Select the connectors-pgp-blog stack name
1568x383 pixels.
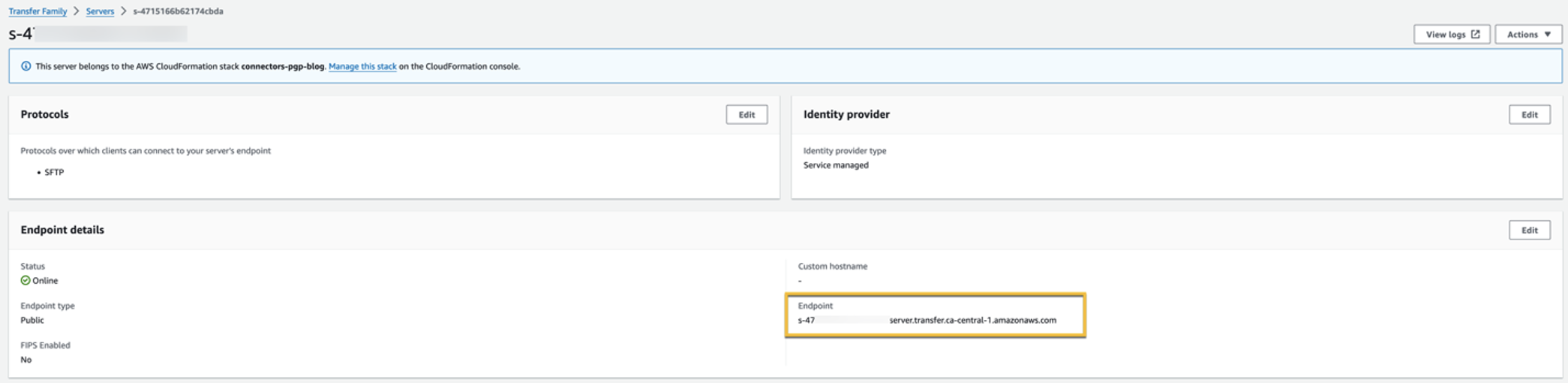coord(283,66)
